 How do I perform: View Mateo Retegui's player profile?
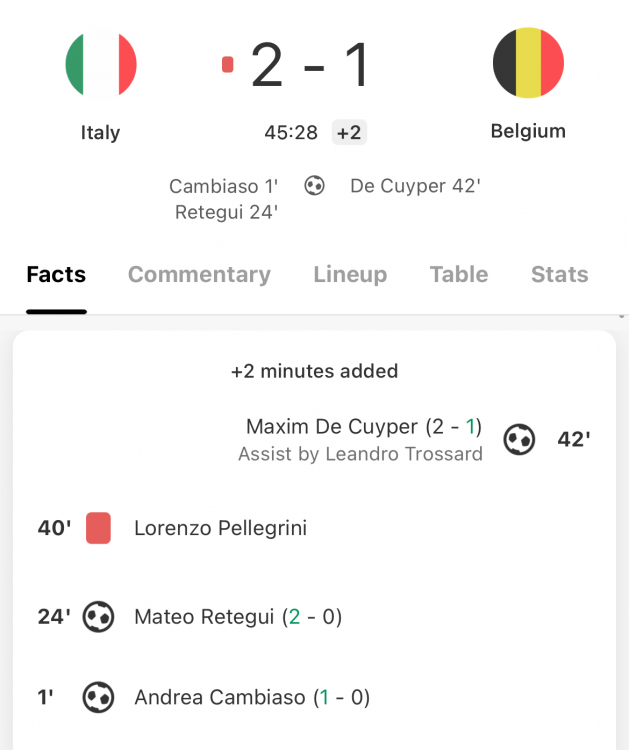pyautogui.click(x=204, y=617)
